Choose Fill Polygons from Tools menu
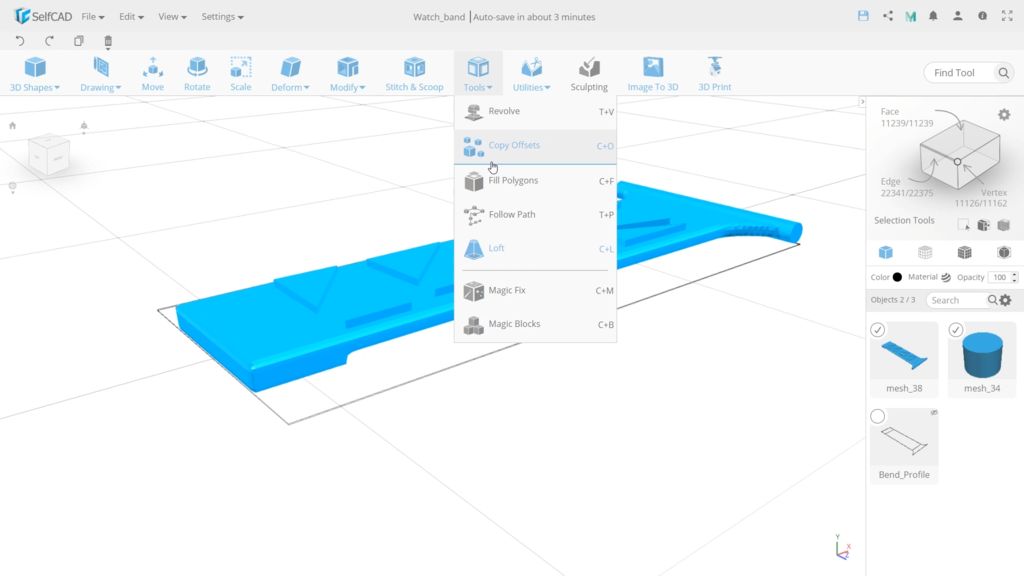Viewport: 1024px width, 576px height. click(513, 181)
